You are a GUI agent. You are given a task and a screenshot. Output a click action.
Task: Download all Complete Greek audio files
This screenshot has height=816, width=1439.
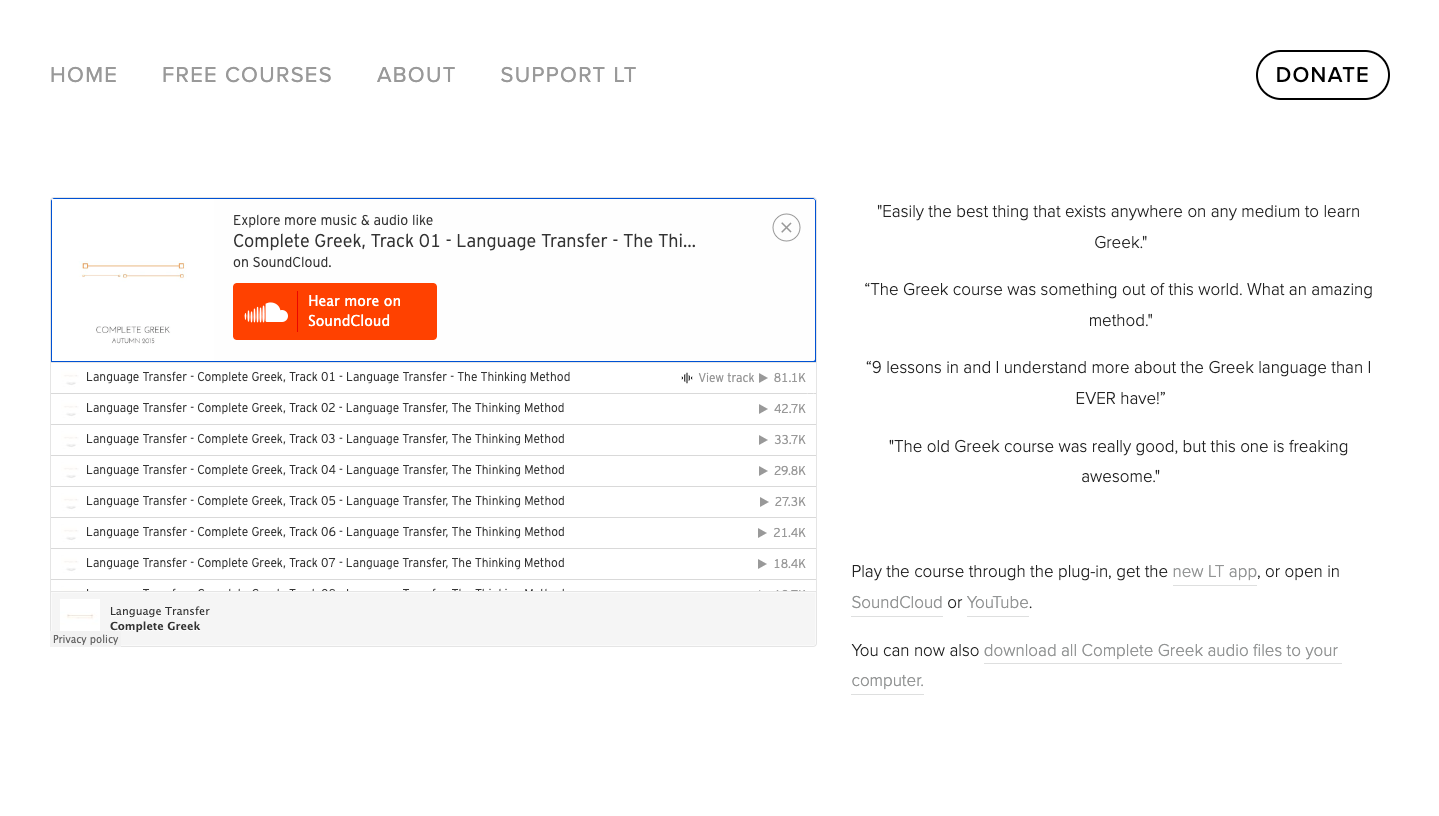click(1160, 651)
